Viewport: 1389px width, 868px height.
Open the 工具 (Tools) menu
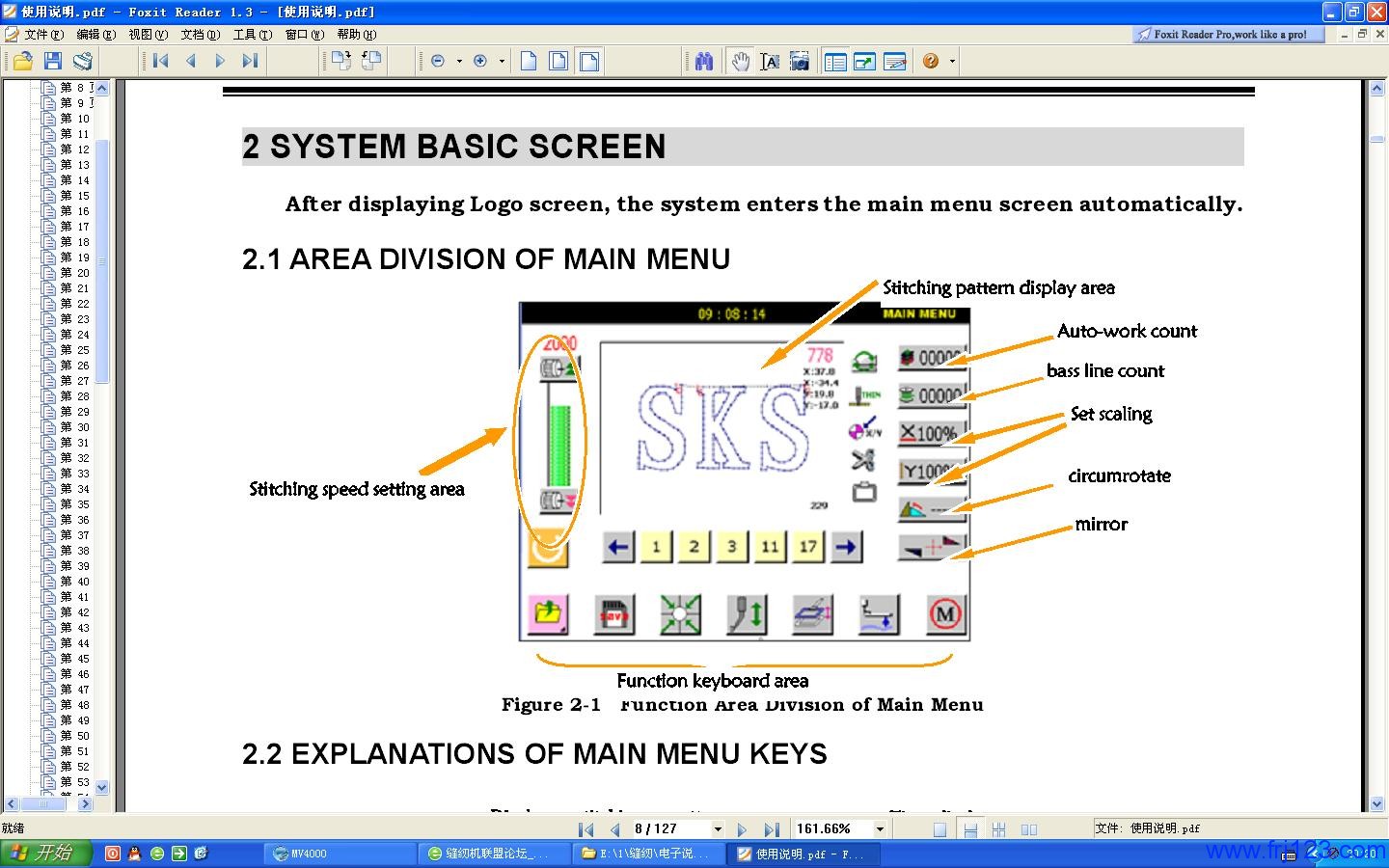click(x=252, y=35)
